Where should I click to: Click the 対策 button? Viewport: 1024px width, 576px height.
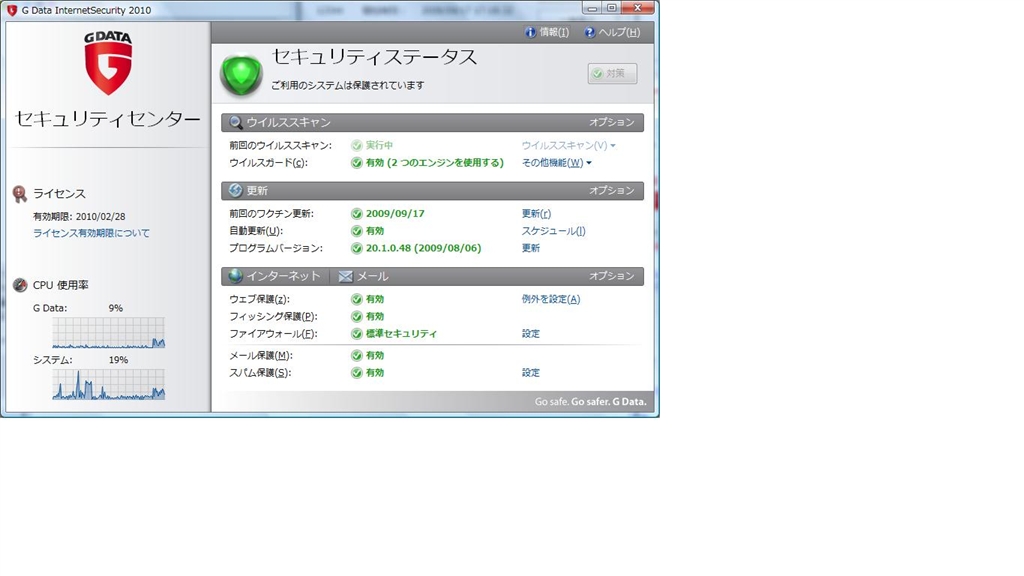(612, 73)
